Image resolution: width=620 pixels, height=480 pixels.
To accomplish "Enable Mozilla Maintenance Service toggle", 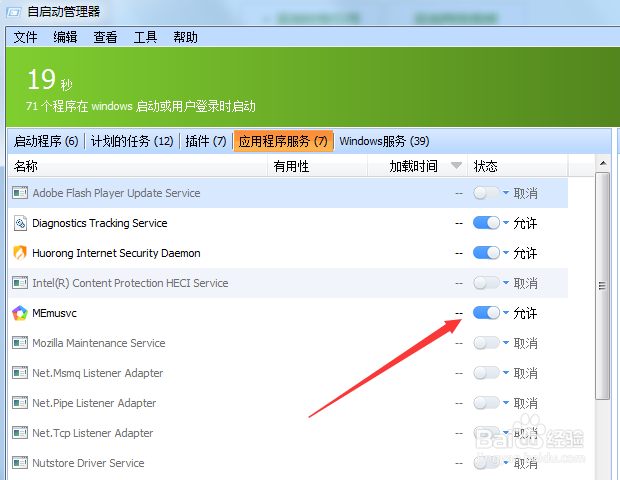I will coord(486,343).
